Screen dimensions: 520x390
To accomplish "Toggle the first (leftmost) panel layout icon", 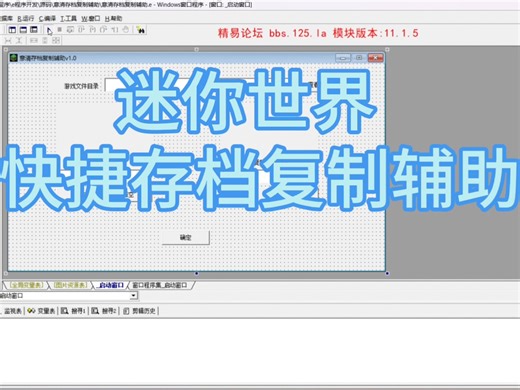I will click(x=12, y=30).
